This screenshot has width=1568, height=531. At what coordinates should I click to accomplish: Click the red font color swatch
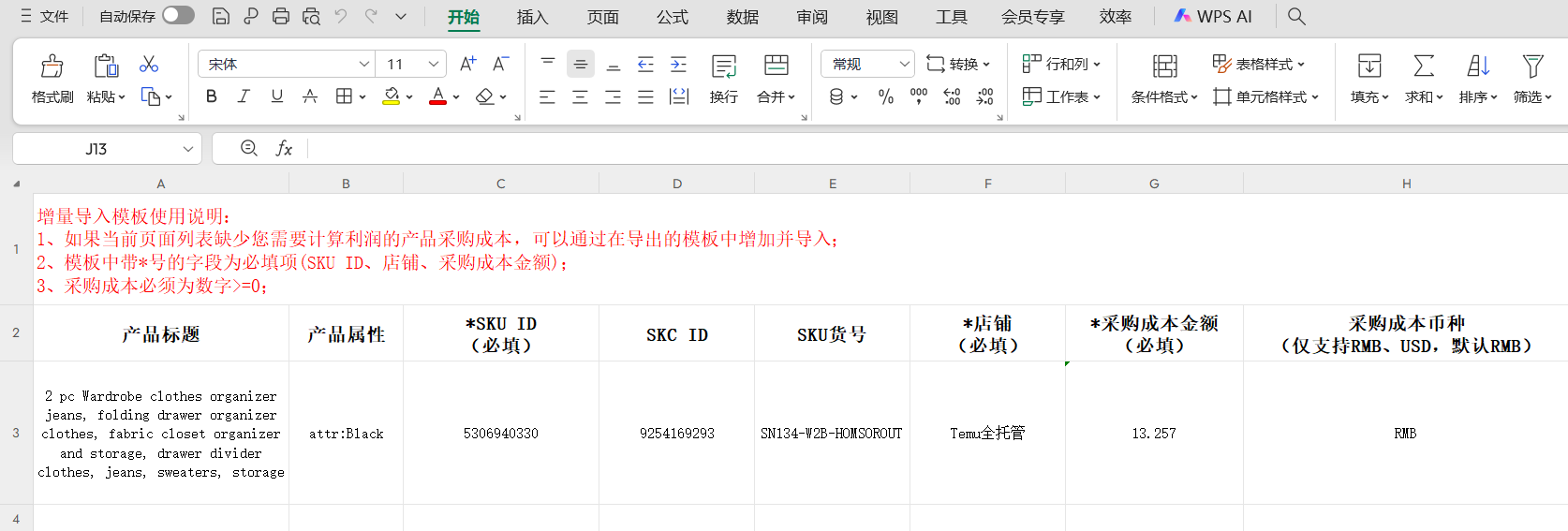click(x=437, y=96)
